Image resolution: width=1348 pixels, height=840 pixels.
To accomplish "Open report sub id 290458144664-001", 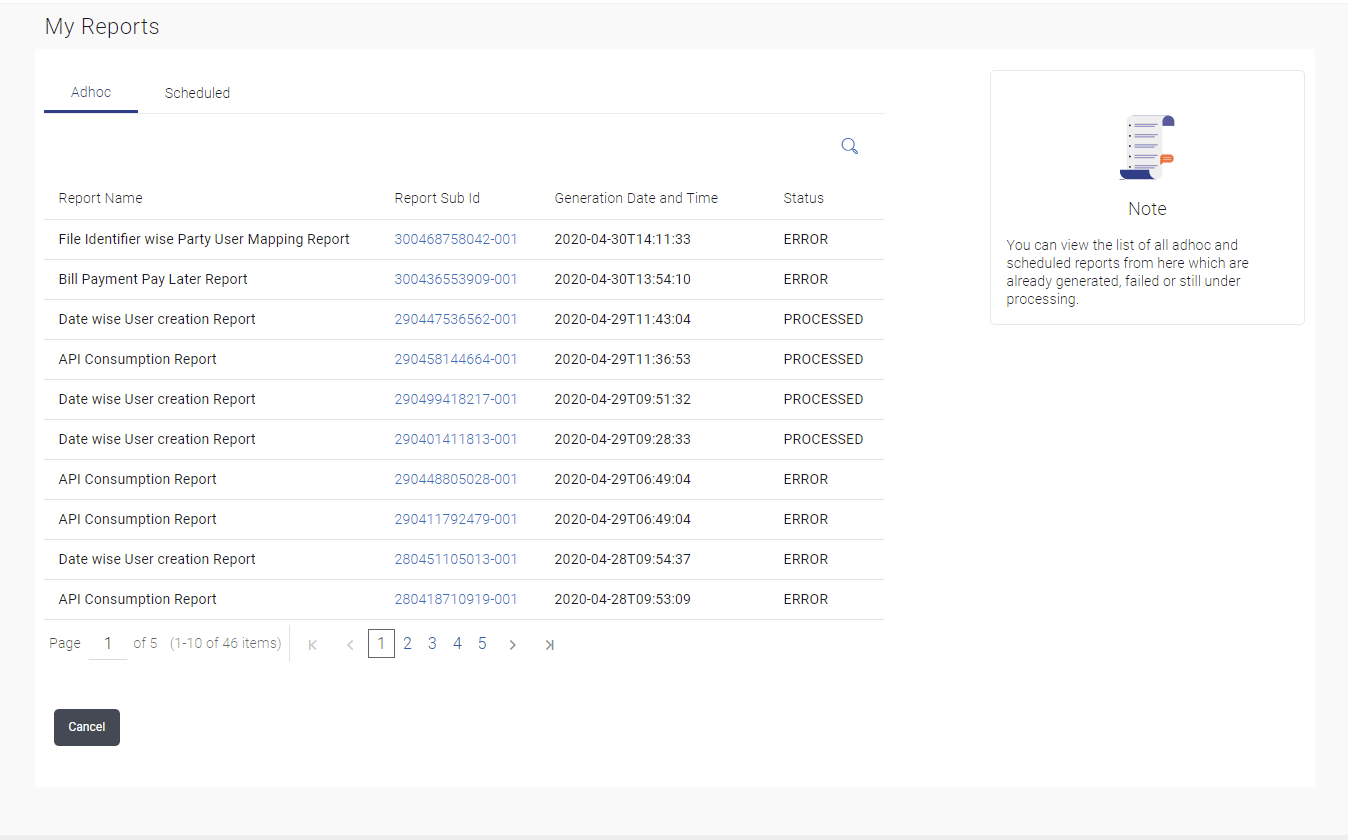I will click(456, 359).
